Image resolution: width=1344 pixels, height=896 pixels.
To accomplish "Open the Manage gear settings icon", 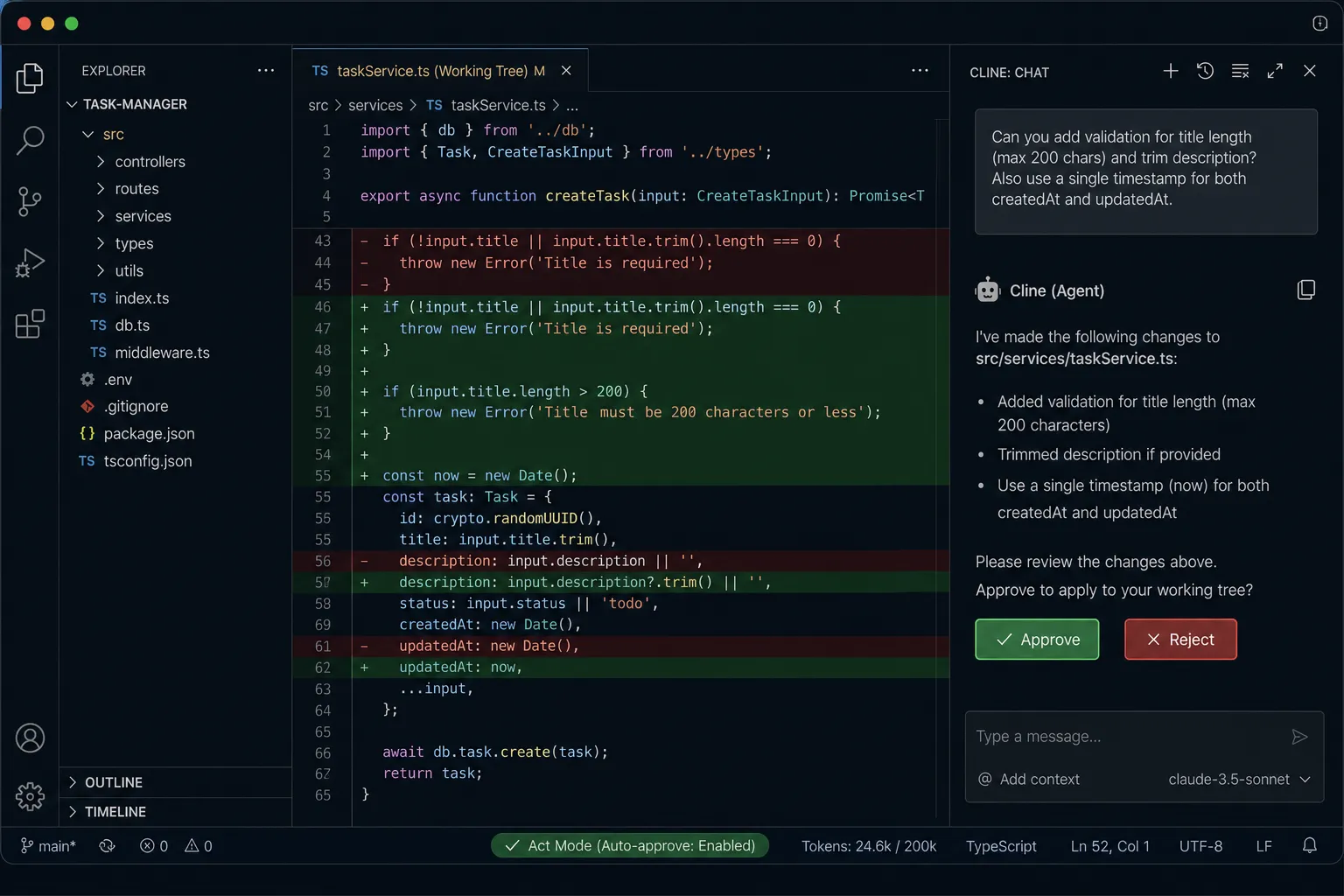I will tap(30, 796).
